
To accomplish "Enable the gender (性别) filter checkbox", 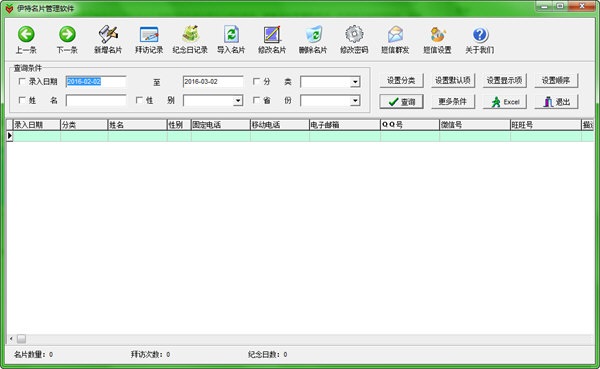I will coord(139,100).
